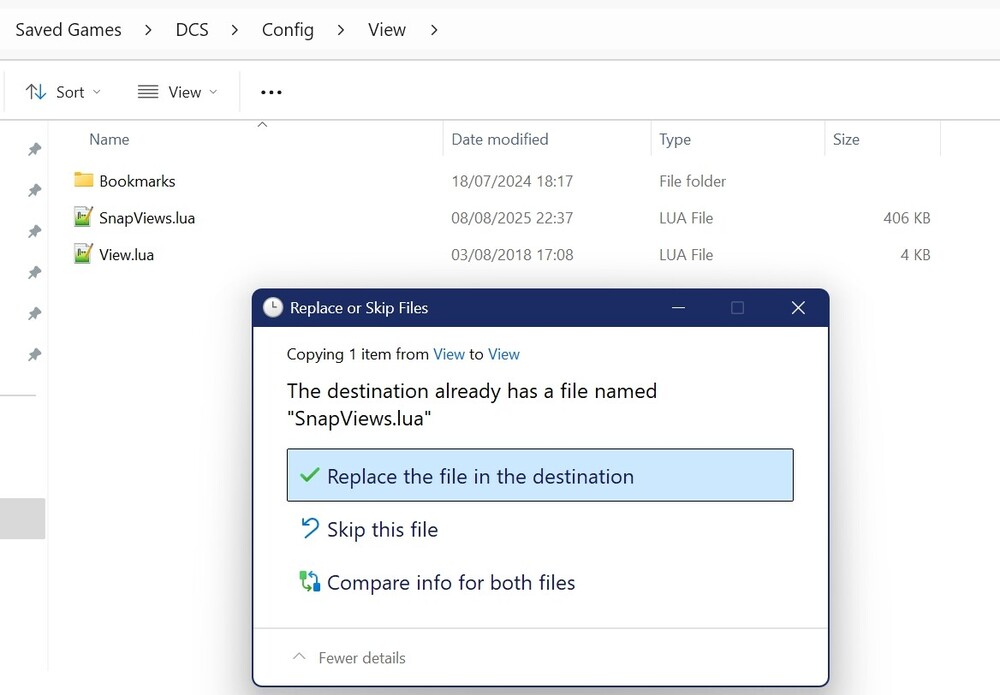The image size is (1000, 695).
Task: Open the Sort dropdown
Action: point(63,92)
